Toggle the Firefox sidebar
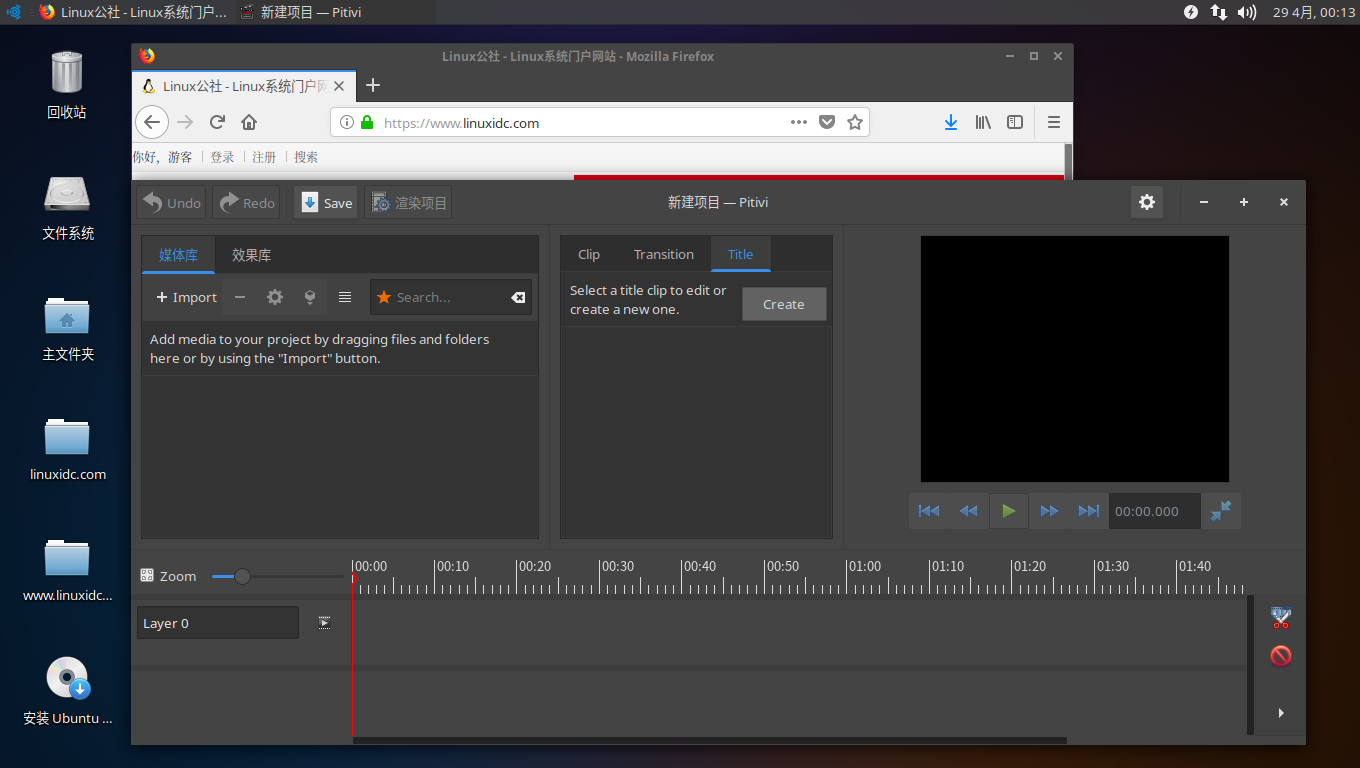1360x768 pixels. pos(1015,122)
